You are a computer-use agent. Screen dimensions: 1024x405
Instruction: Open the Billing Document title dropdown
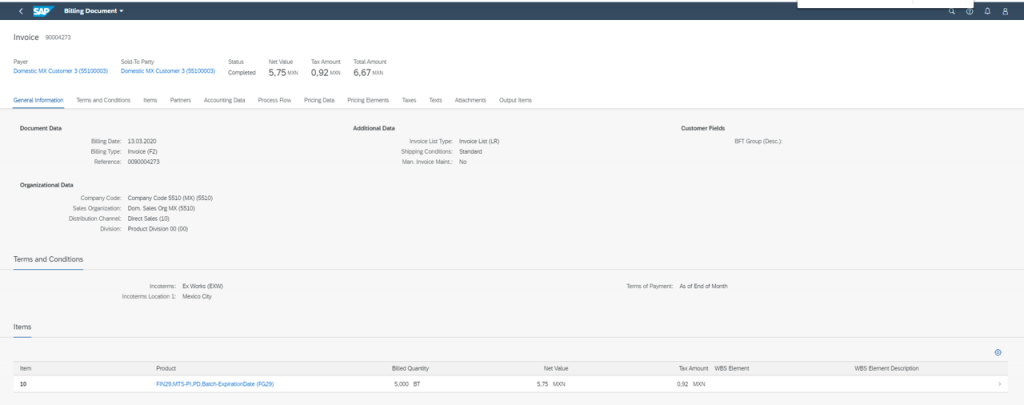[94, 11]
